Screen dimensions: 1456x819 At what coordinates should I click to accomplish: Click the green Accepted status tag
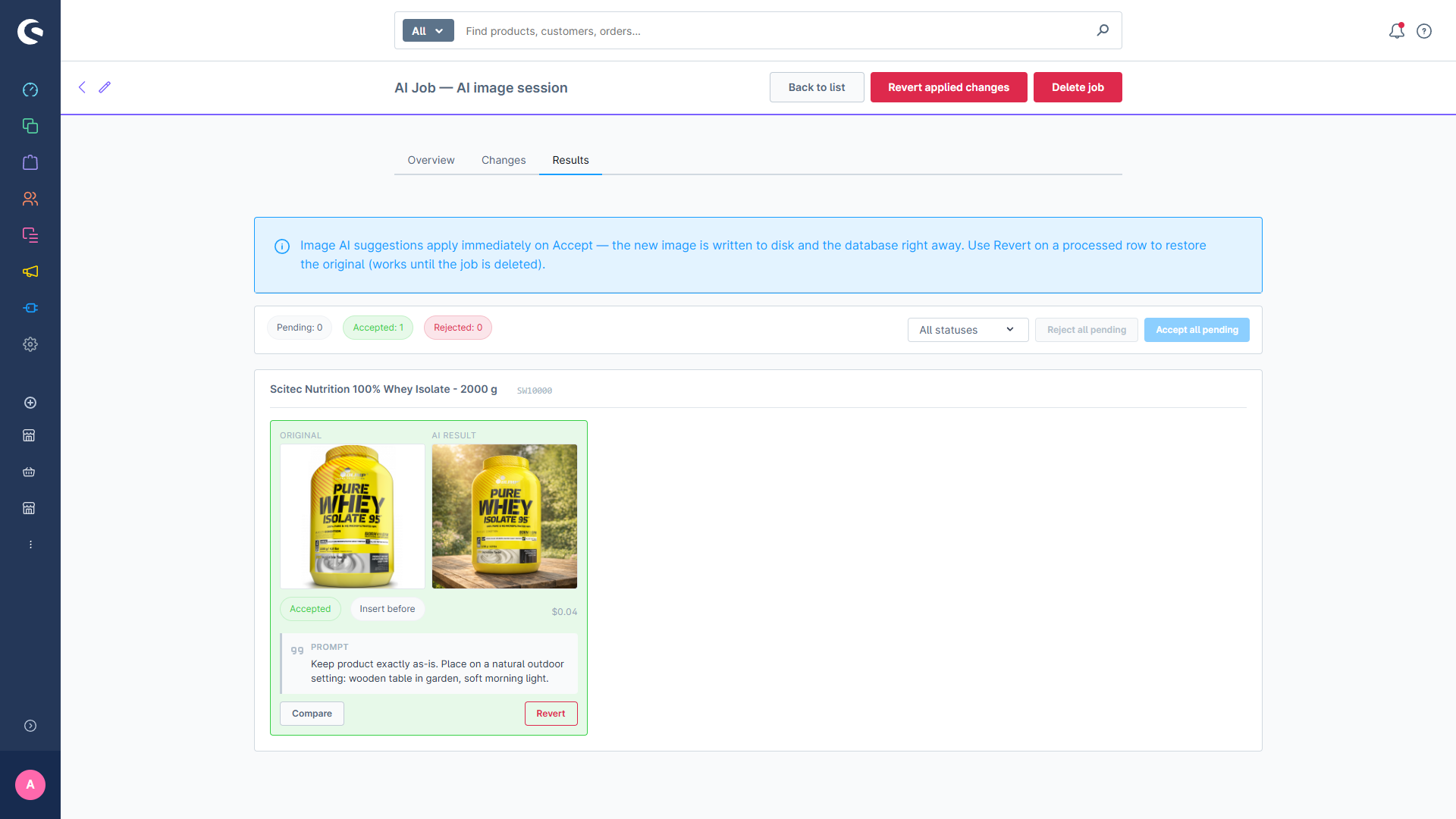(x=310, y=609)
